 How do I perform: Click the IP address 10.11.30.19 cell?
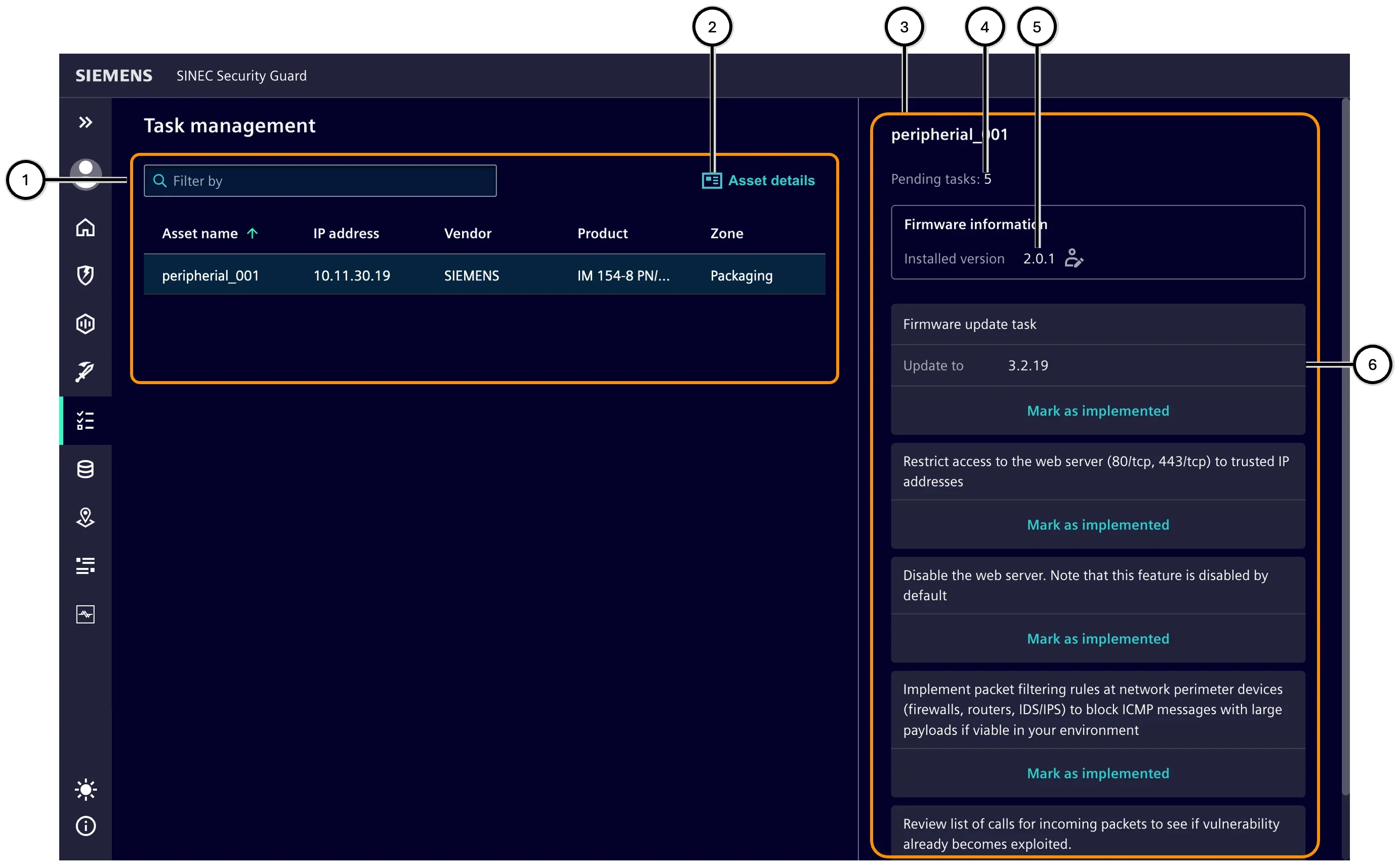click(352, 275)
